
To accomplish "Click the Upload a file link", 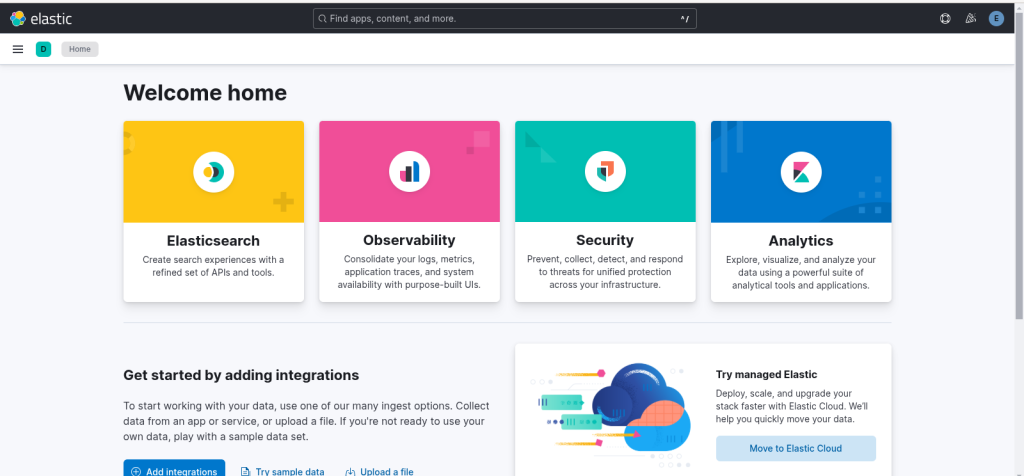I will pos(379,471).
